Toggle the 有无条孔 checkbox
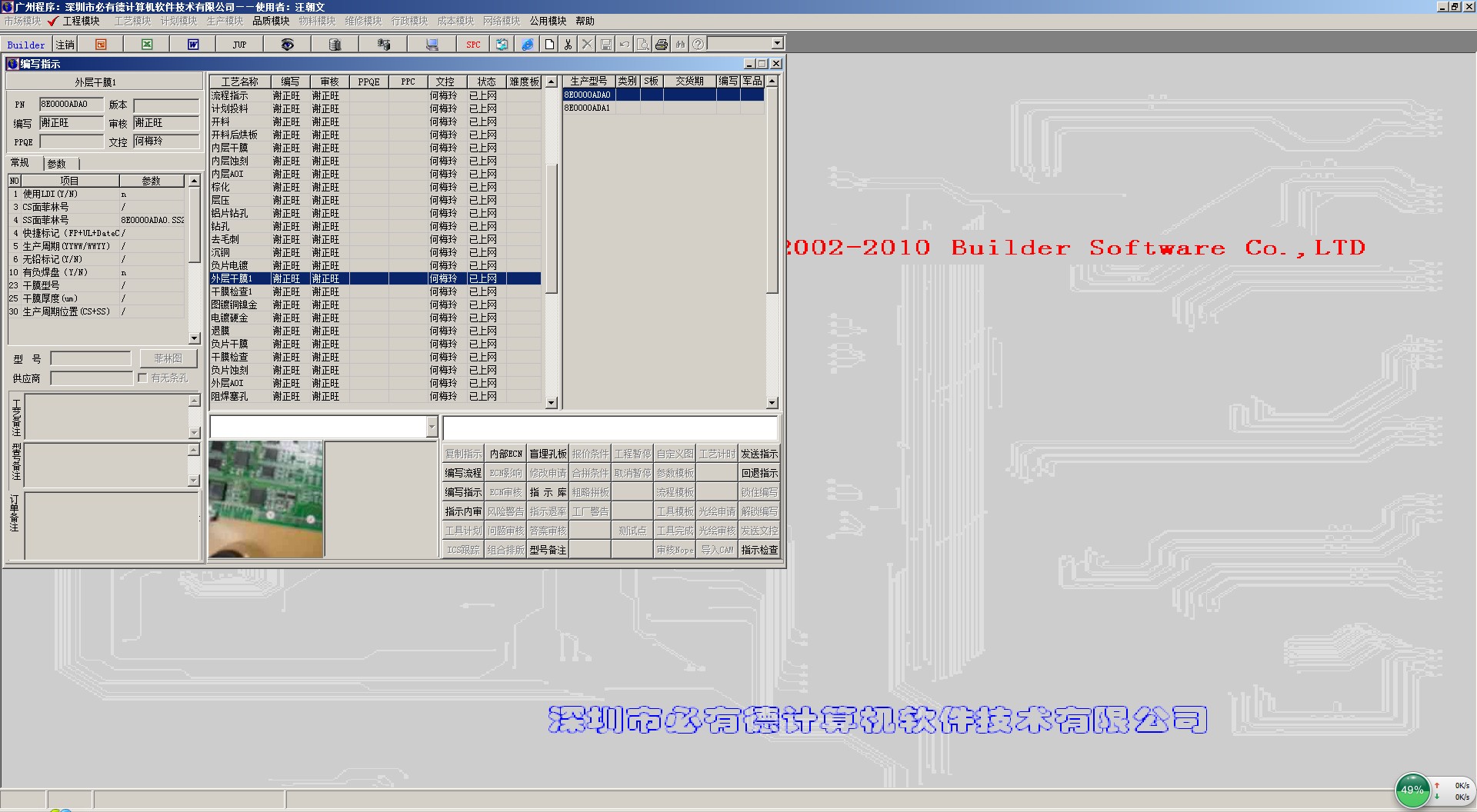 142,378
